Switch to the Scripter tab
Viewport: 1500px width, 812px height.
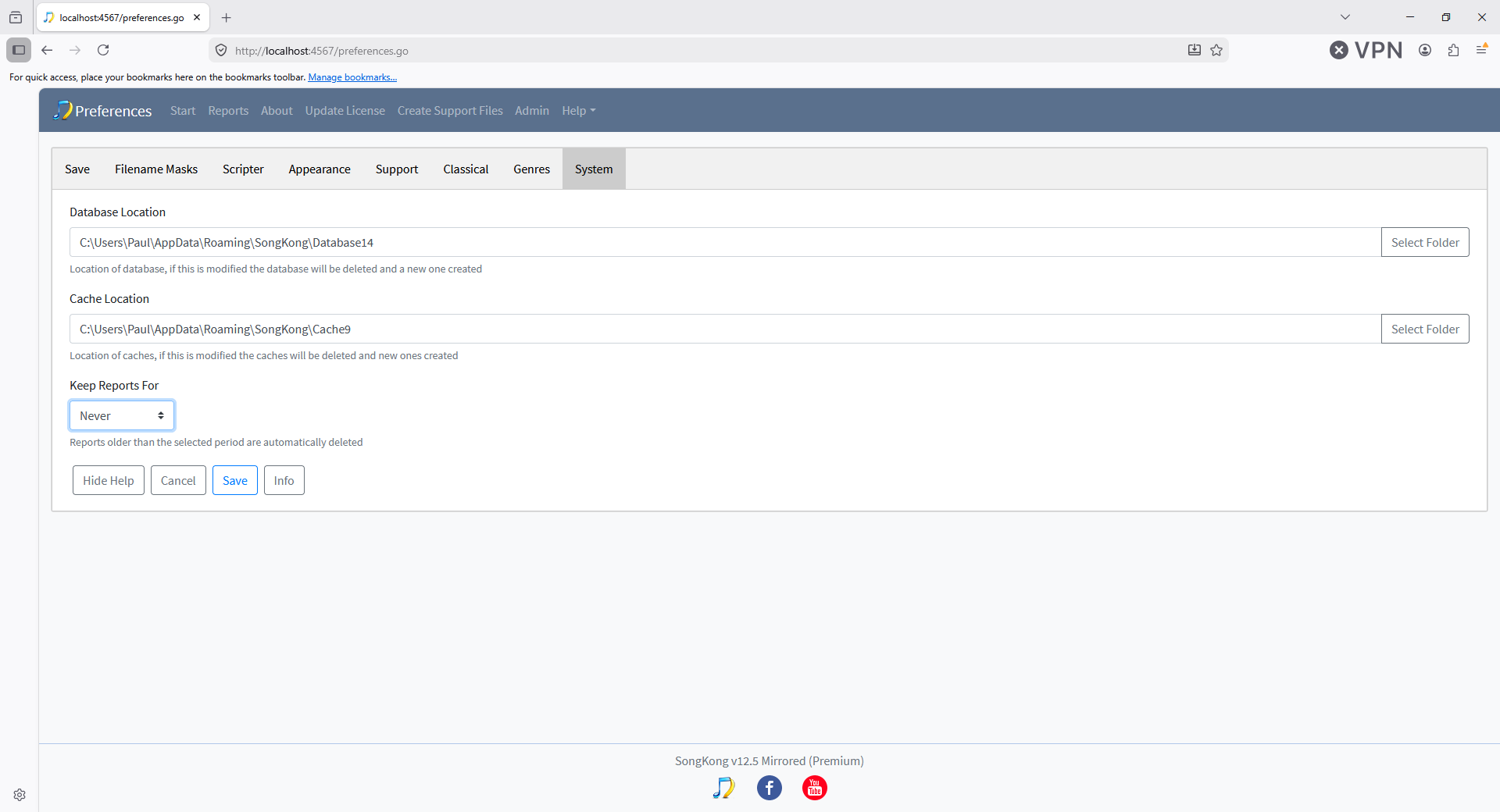[x=243, y=169]
